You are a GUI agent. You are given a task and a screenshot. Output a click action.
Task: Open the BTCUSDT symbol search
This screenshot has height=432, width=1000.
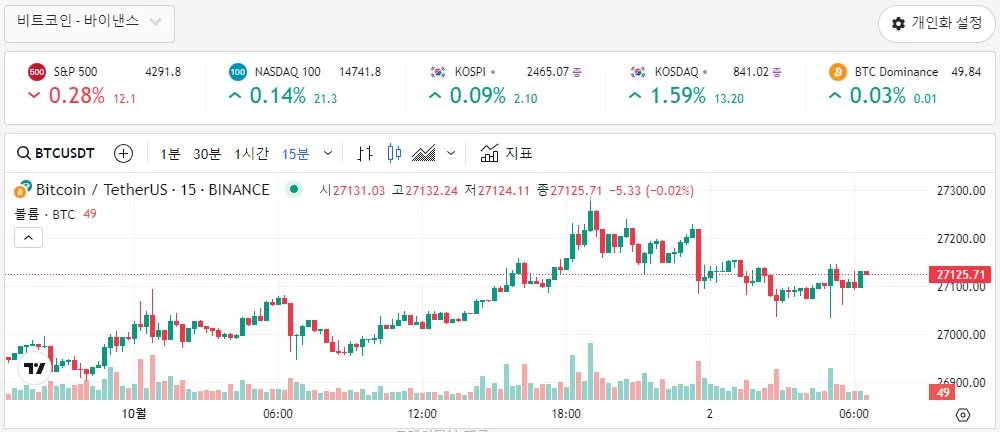56,153
